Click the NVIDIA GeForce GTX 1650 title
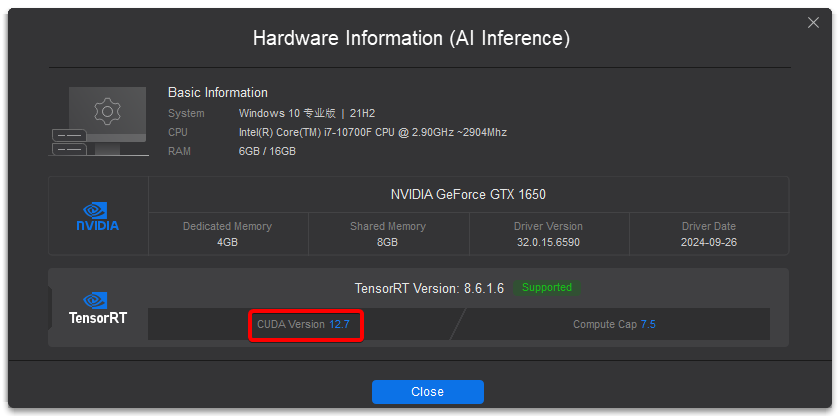The width and height of the screenshot is (840, 416). [468, 194]
